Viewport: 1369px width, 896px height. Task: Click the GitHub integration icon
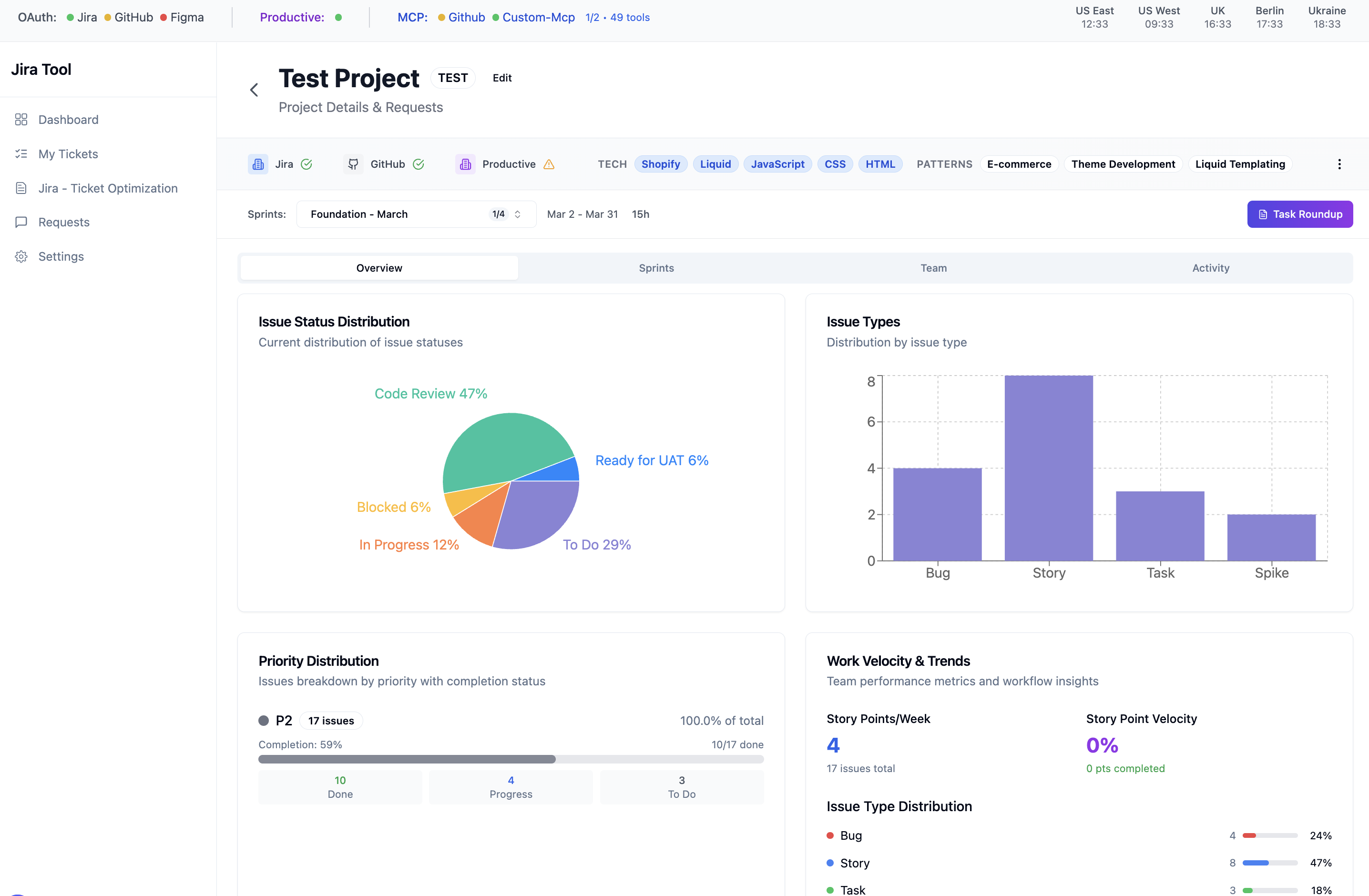pos(353,164)
